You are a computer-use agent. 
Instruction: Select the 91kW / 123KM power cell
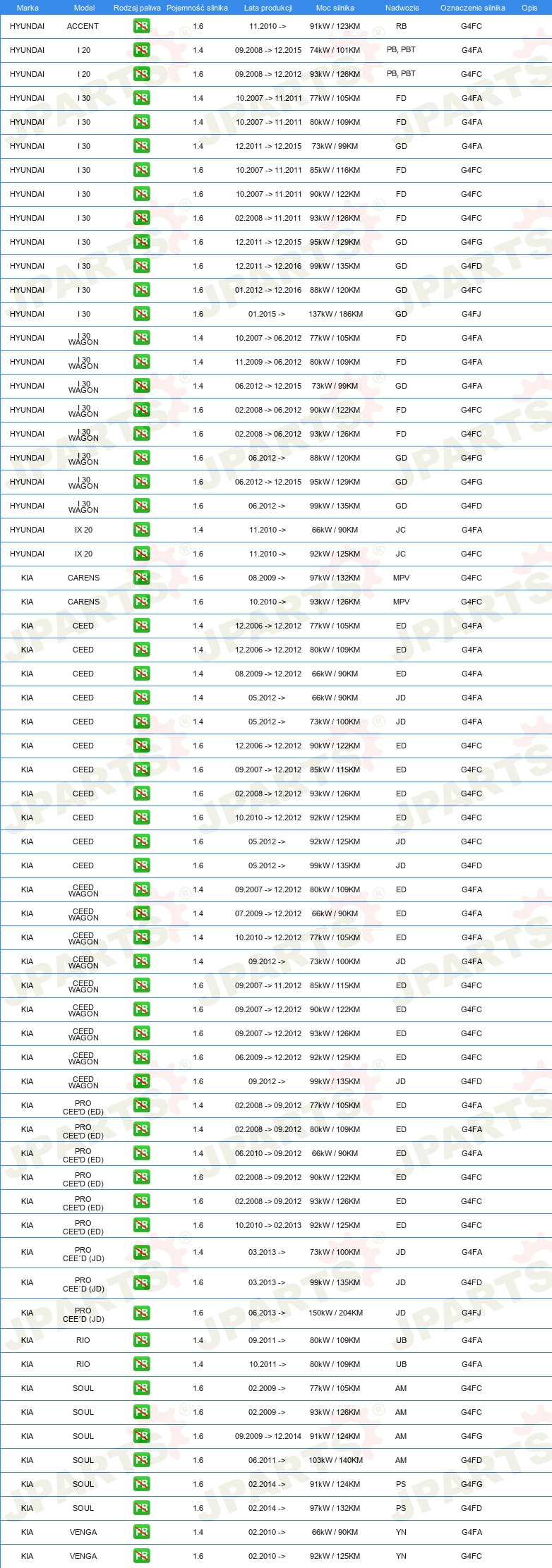pos(335,26)
